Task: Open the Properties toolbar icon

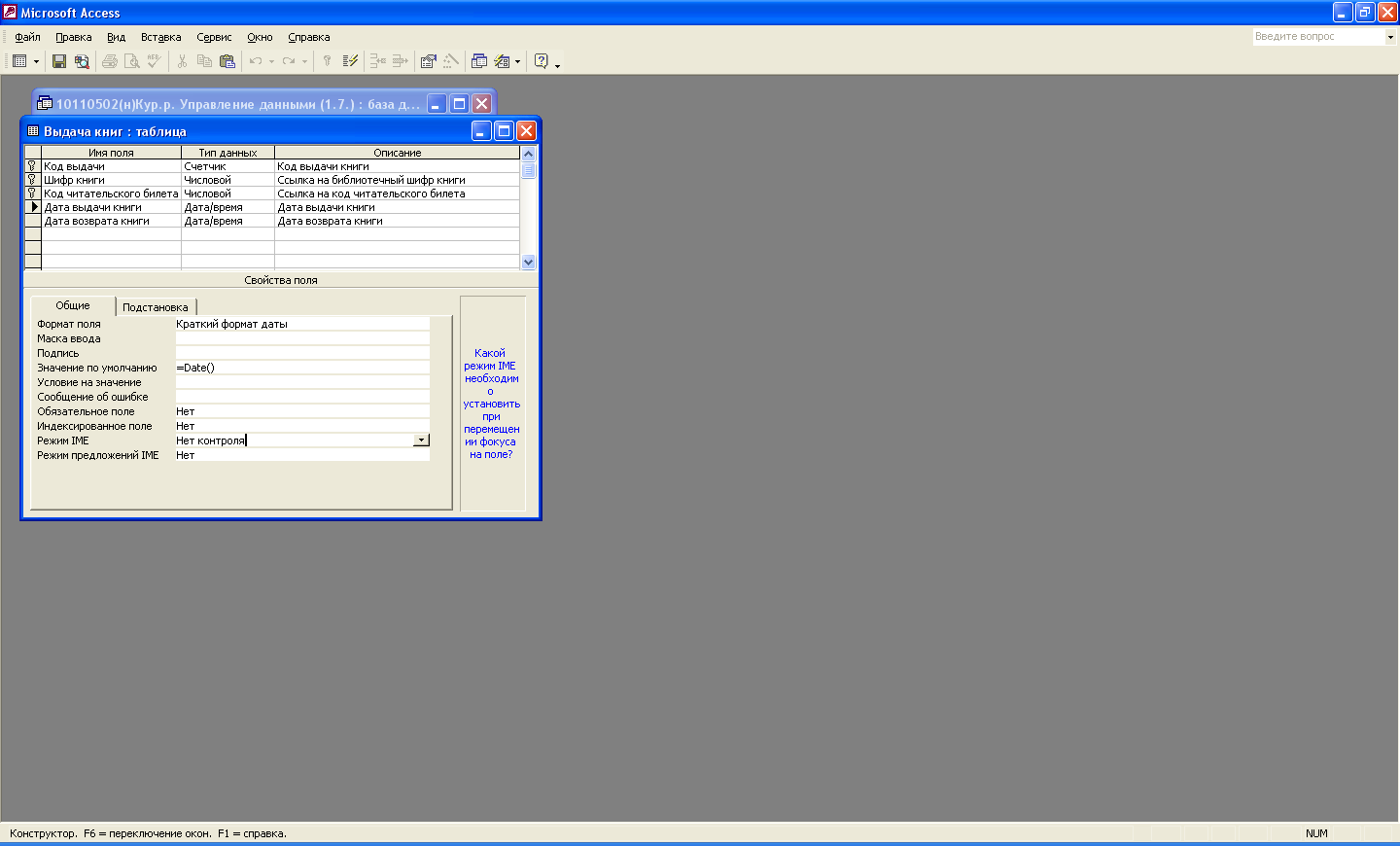Action: pos(428,61)
